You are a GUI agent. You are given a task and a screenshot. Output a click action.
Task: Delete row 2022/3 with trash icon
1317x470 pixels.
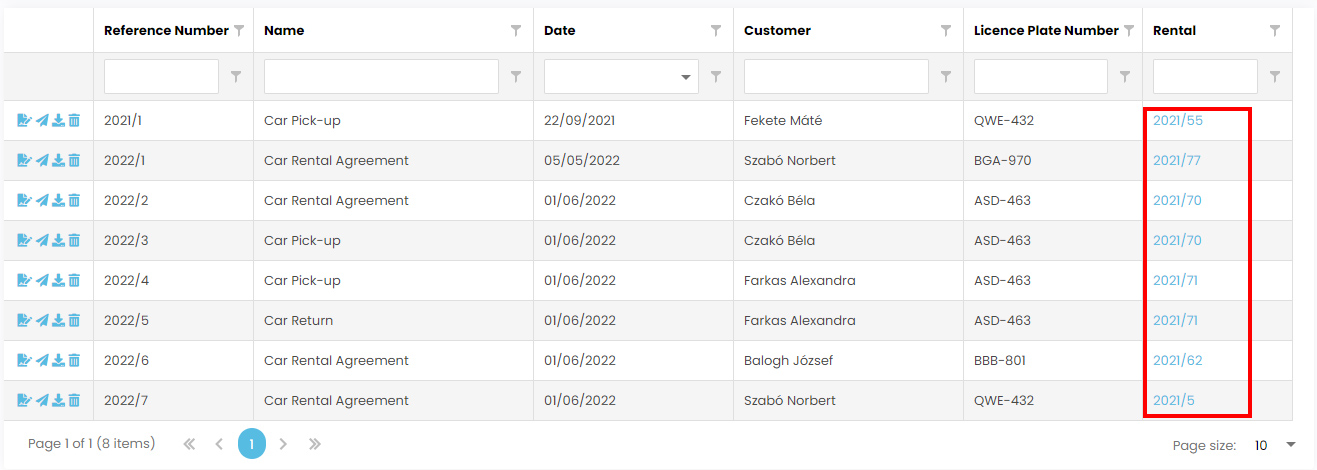[x=74, y=240]
